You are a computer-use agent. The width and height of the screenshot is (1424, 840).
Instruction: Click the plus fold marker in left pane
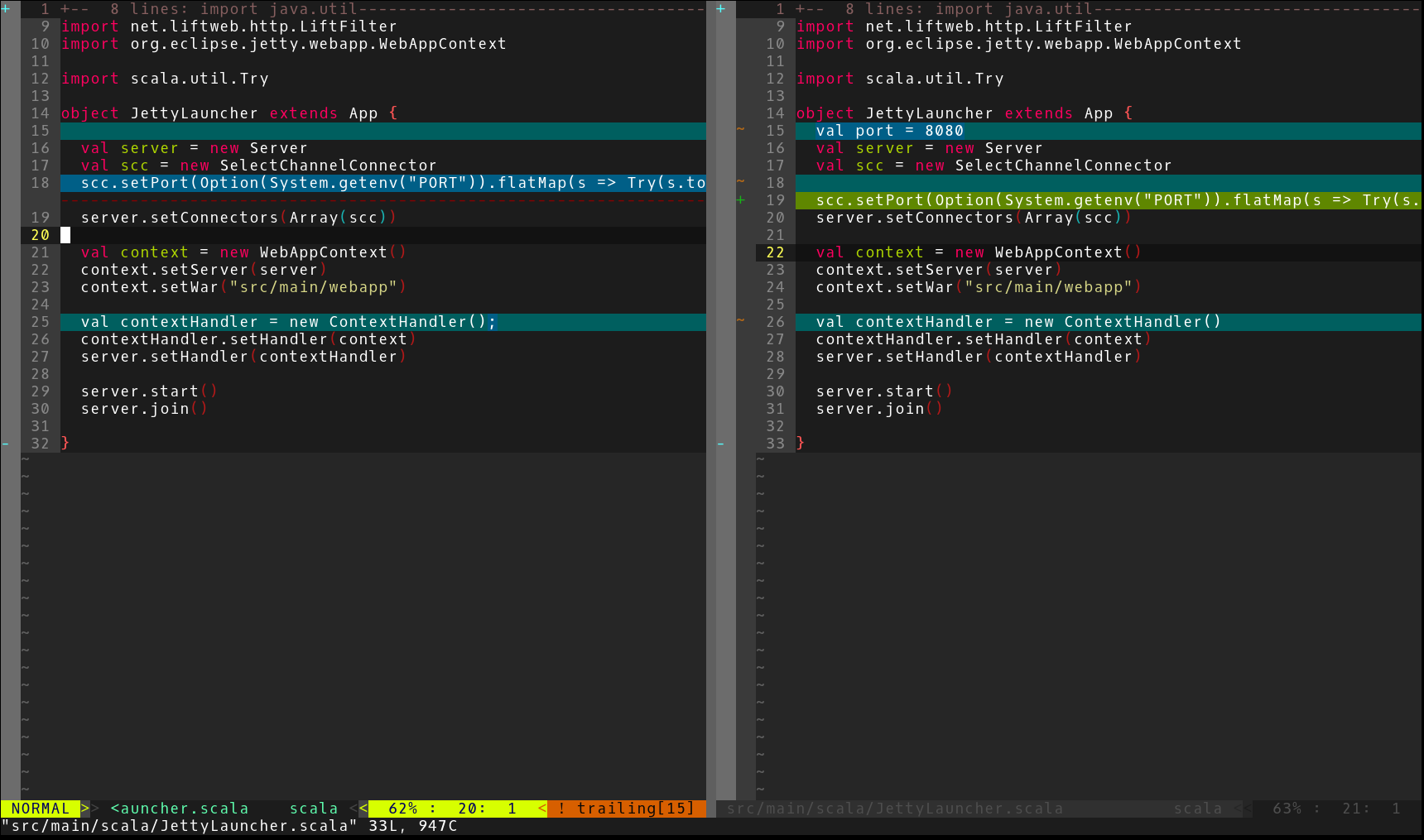pyautogui.click(x=6, y=9)
